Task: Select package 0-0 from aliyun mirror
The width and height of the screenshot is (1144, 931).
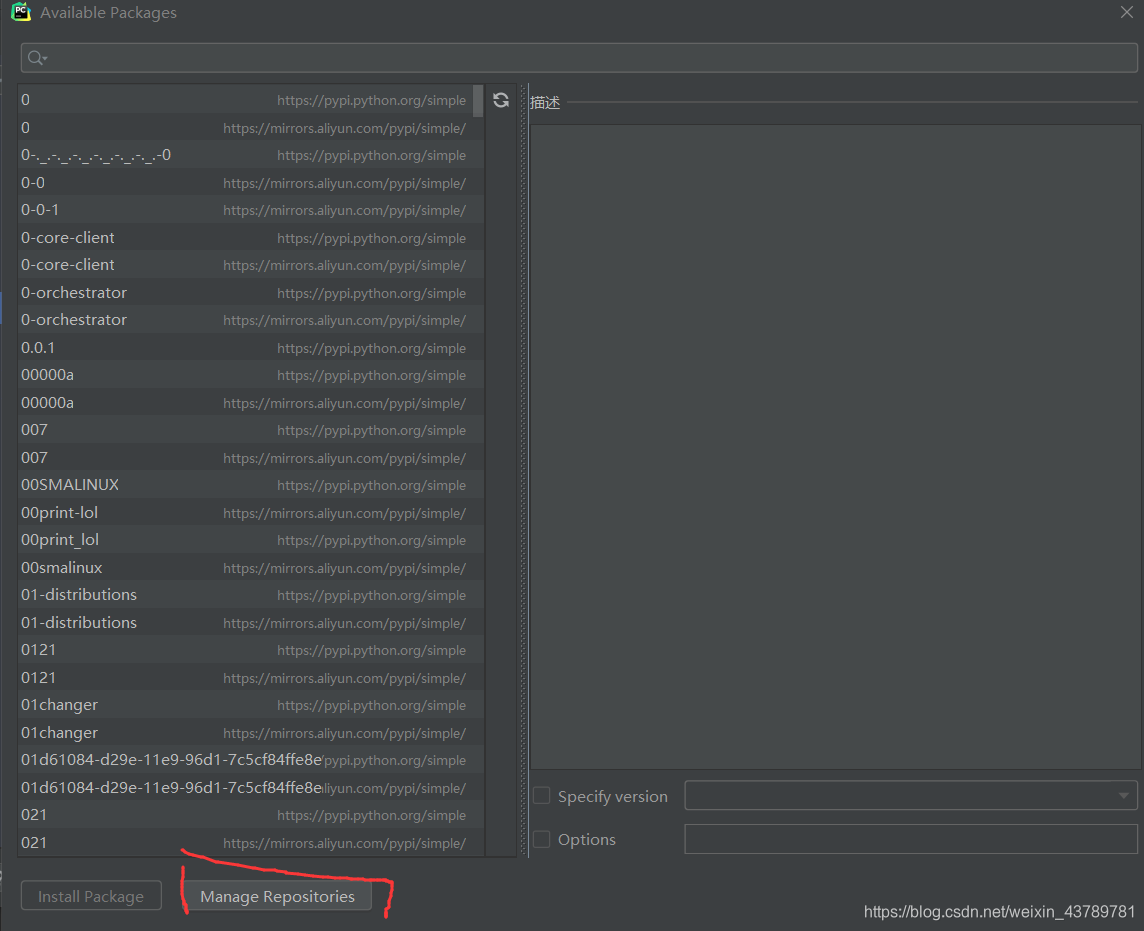Action: pos(251,182)
